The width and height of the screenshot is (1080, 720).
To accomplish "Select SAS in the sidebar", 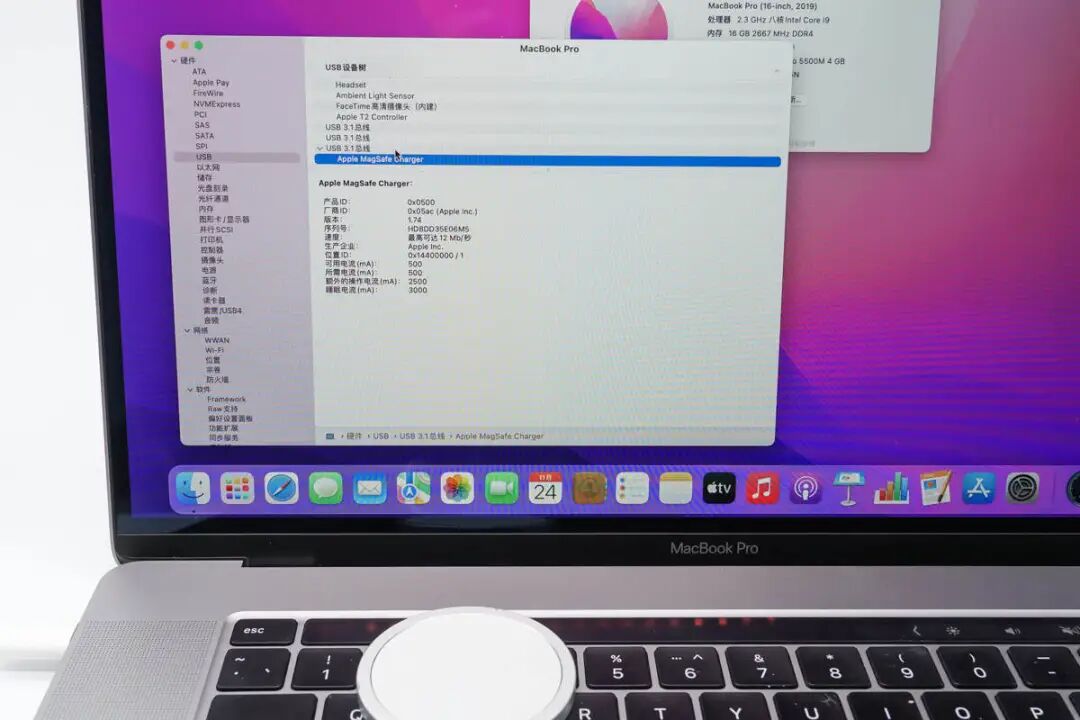I will tap(202, 125).
